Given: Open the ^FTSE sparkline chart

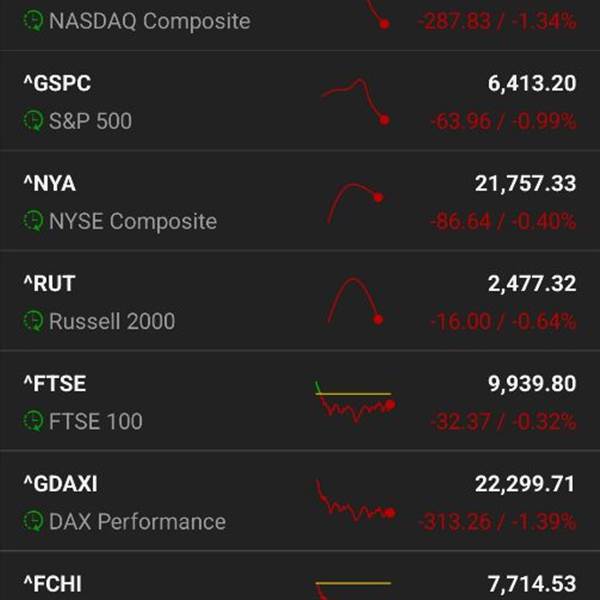Looking at the screenshot, I should pos(354,402).
